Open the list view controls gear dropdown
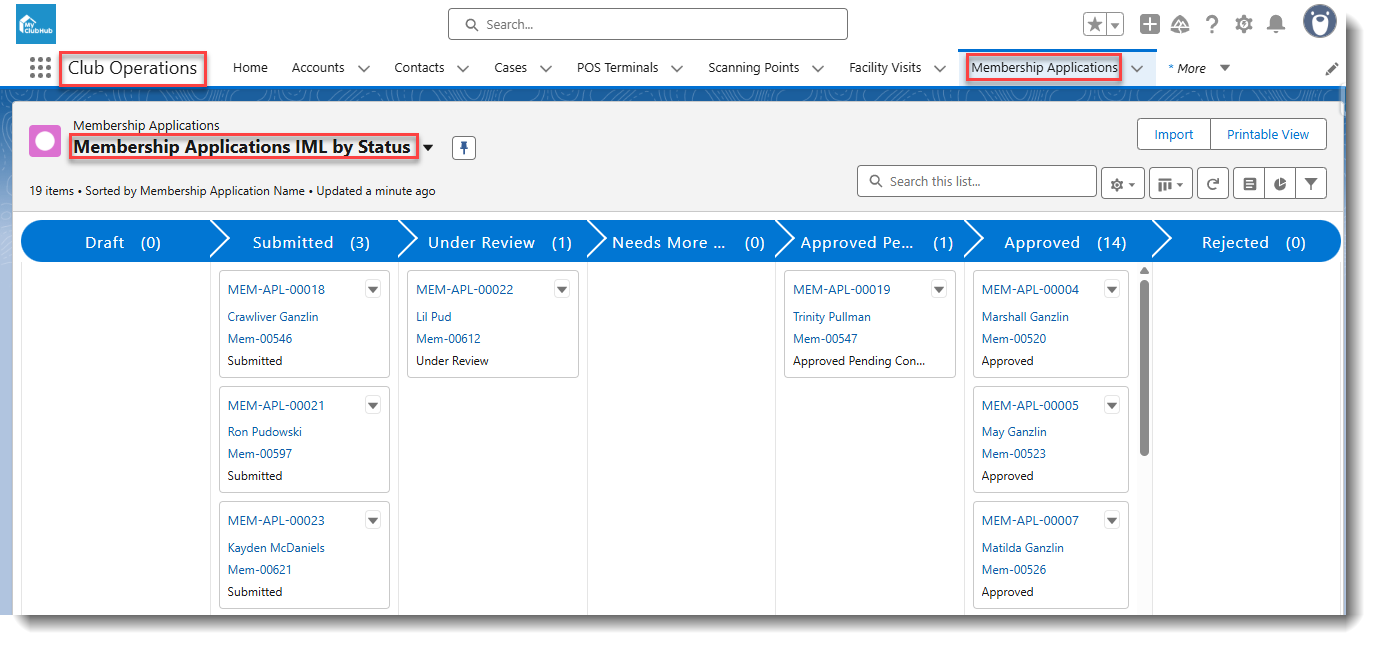Screen dimensions: 1377x646 coord(1122,183)
